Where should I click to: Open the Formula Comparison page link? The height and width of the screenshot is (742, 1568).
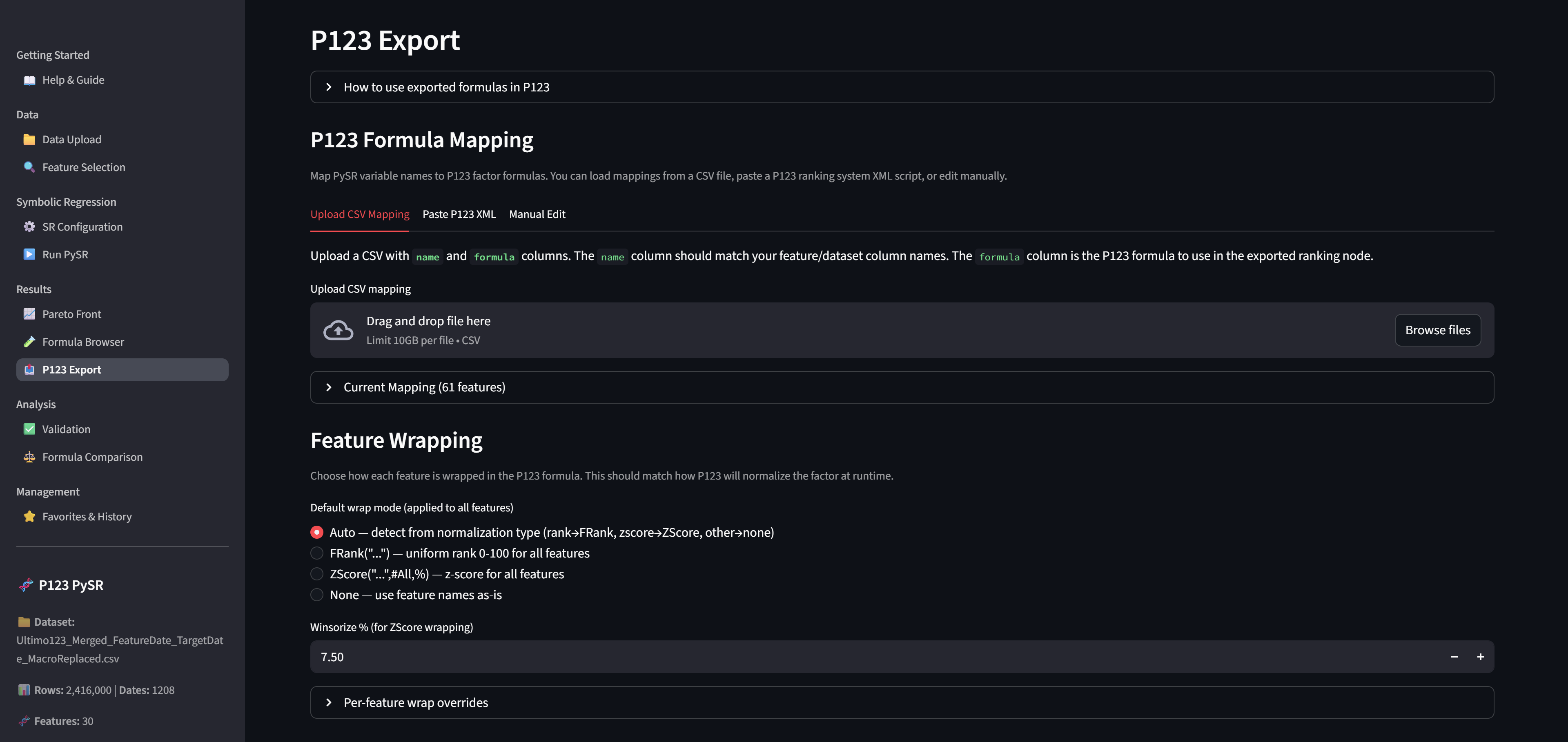(x=93, y=457)
